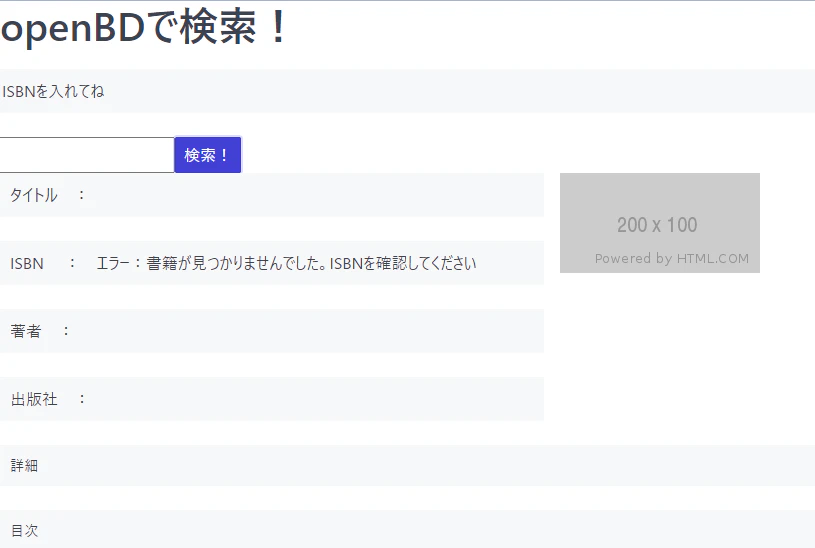Click the 200 x 100 placeholder image
The height and width of the screenshot is (548, 815).
coord(660,223)
